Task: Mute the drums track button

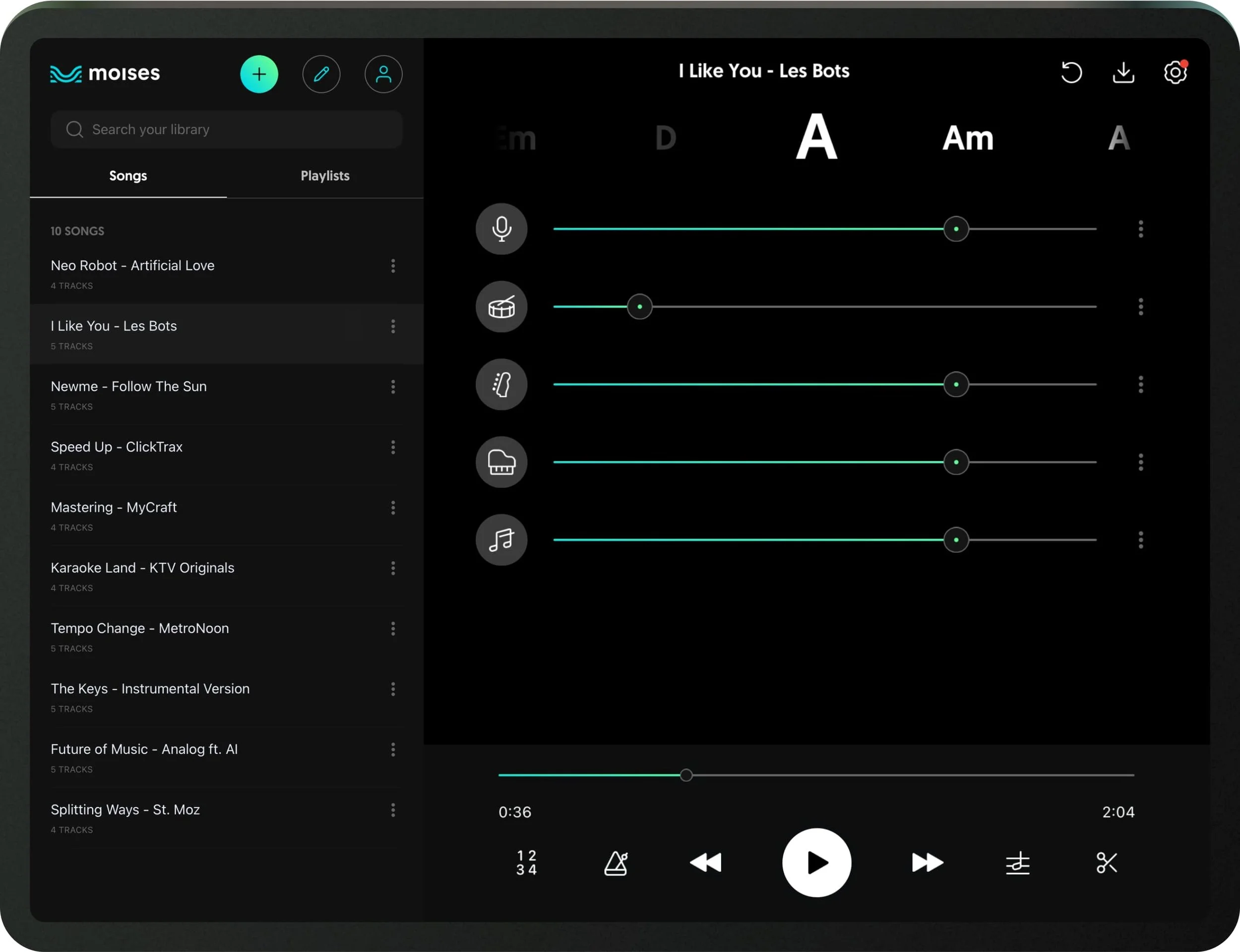Action: click(x=501, y=306)
